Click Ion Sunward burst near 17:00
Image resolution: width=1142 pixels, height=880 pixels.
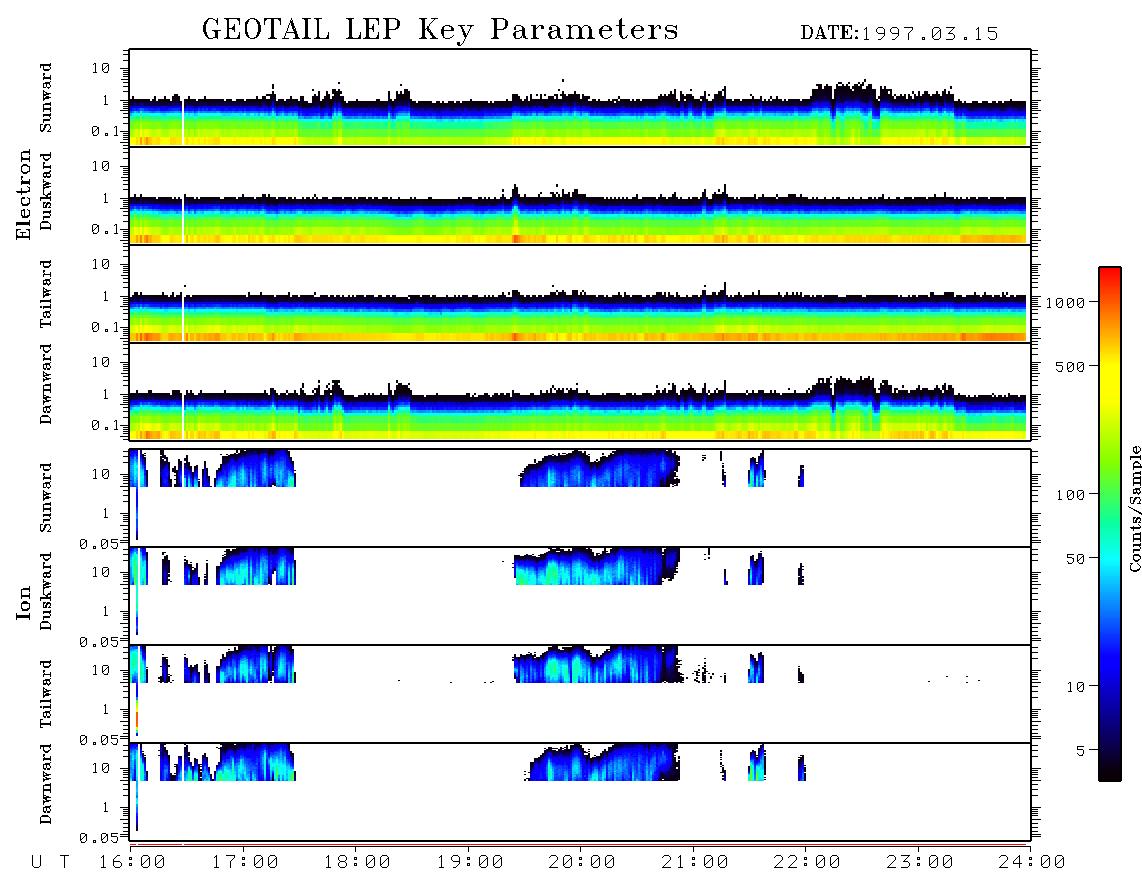[255, 469]
